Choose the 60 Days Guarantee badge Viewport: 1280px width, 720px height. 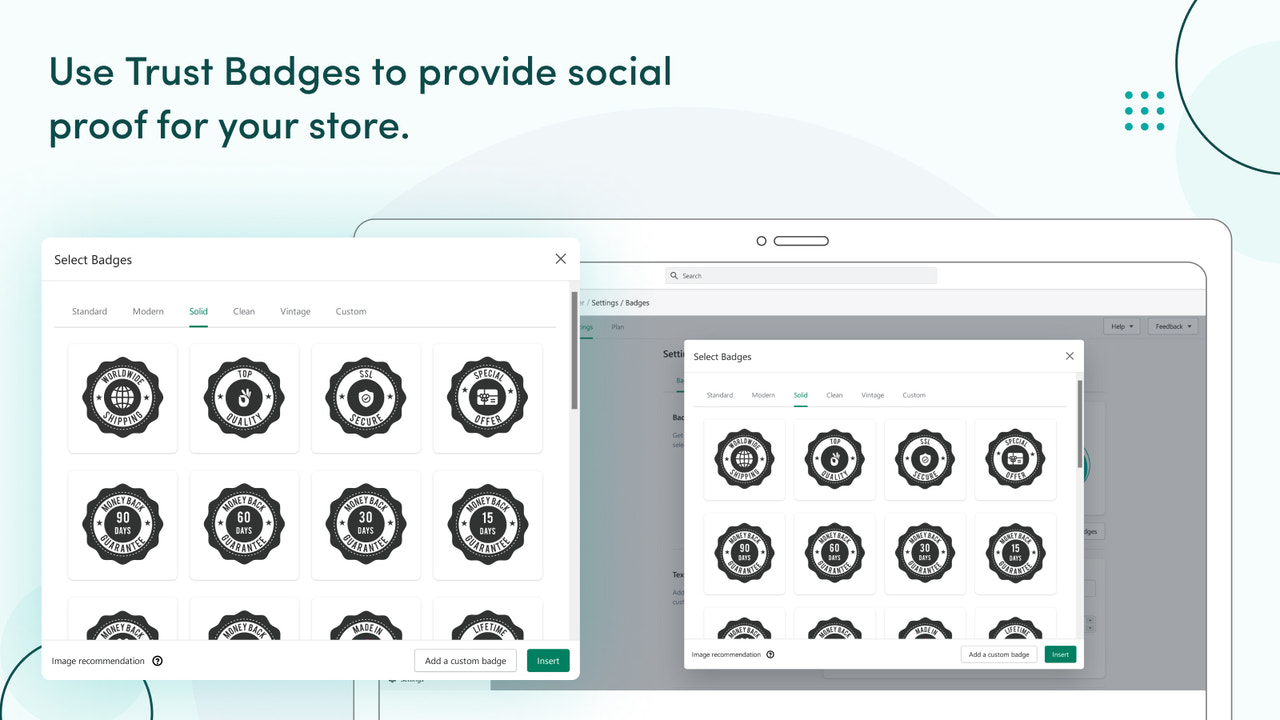coord(244,524)
